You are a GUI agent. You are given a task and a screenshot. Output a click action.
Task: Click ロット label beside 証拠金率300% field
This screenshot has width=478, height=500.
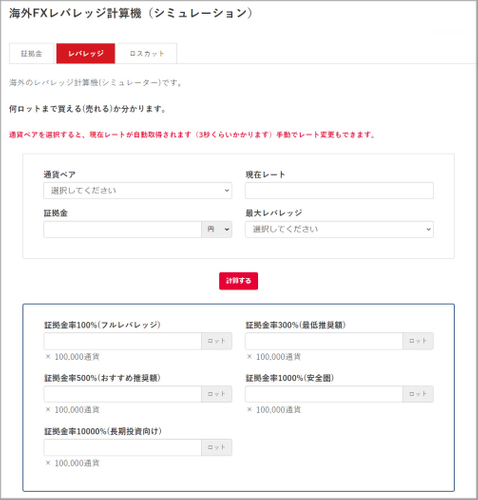(418, 341)
